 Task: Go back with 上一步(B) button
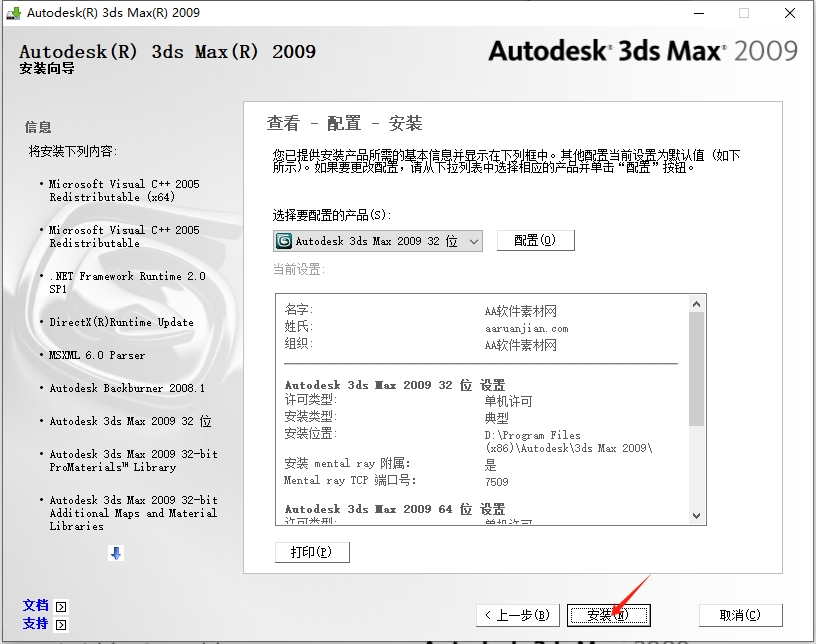[x=516, y=615]
